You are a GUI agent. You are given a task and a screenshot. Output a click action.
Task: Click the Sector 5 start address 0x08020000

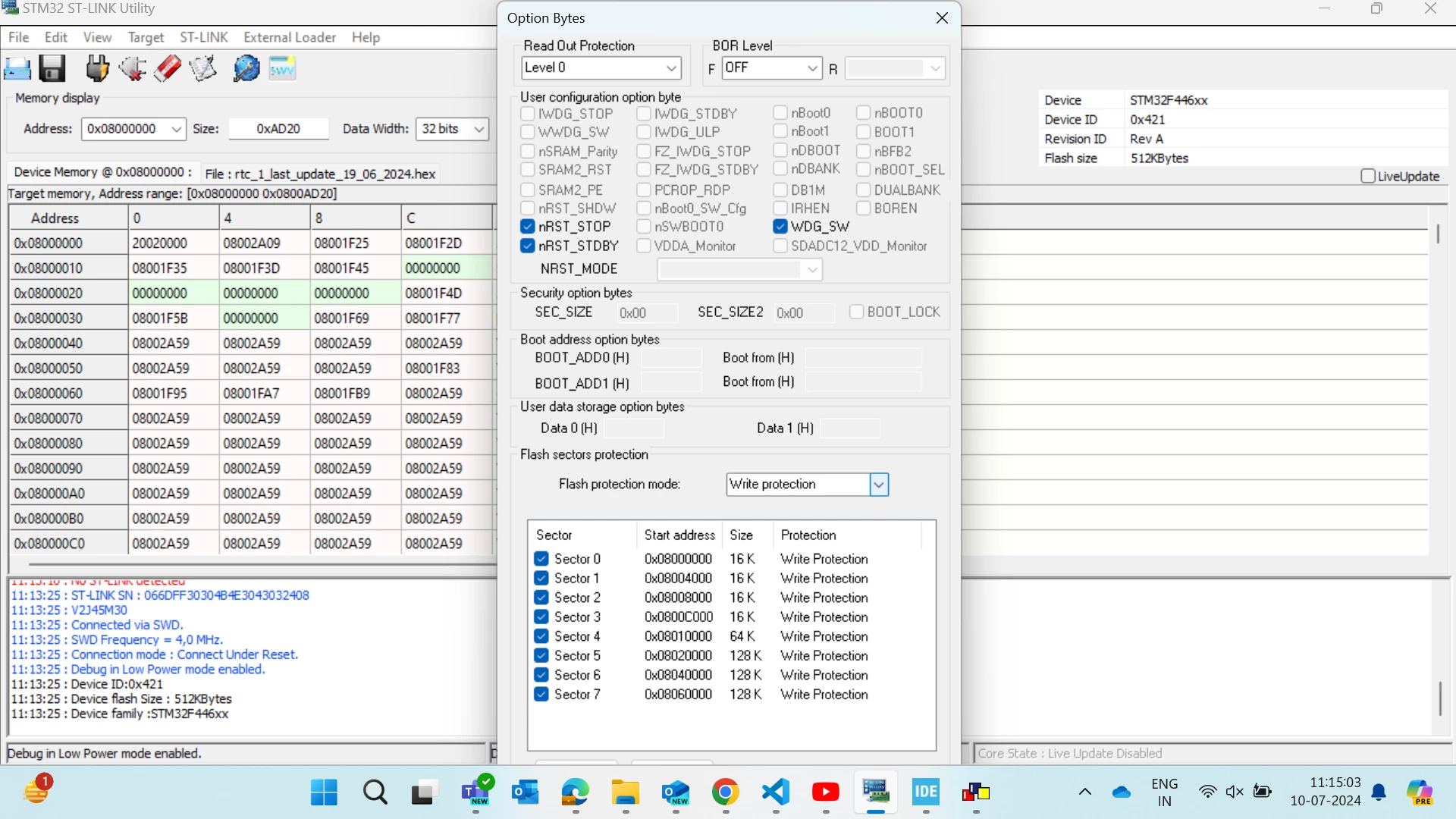678,656
